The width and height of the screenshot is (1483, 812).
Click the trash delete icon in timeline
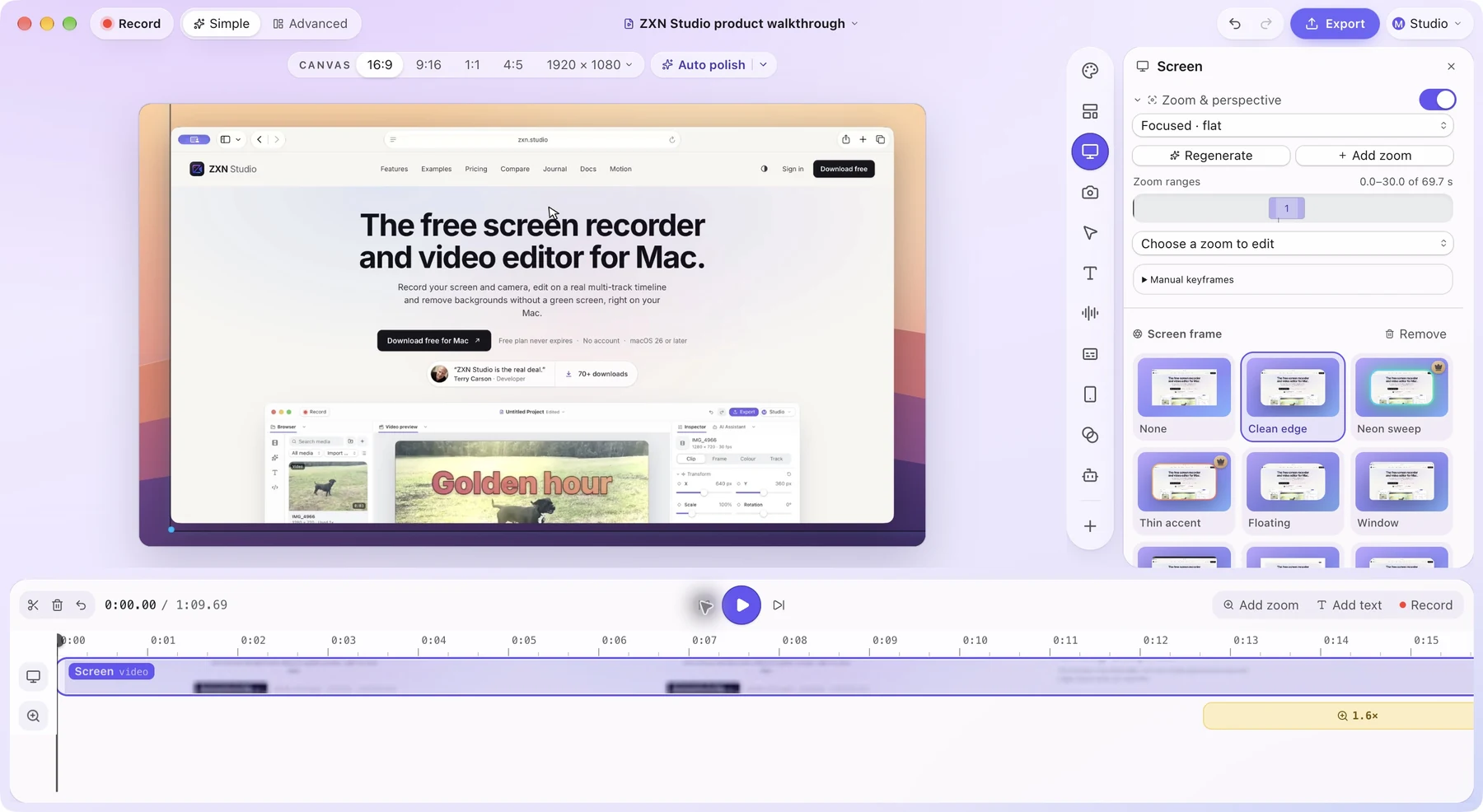[x=57, y=605]
